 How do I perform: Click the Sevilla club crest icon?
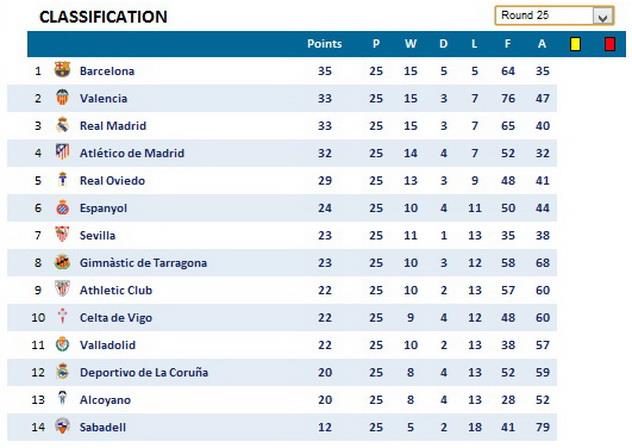(x=62, y=235)
